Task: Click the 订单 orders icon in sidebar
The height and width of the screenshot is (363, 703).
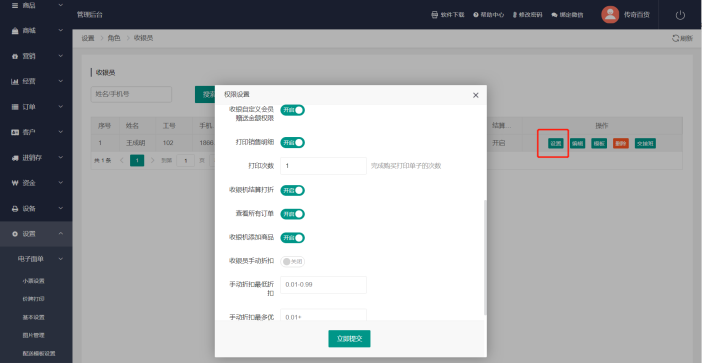Action: pos(15,107)
